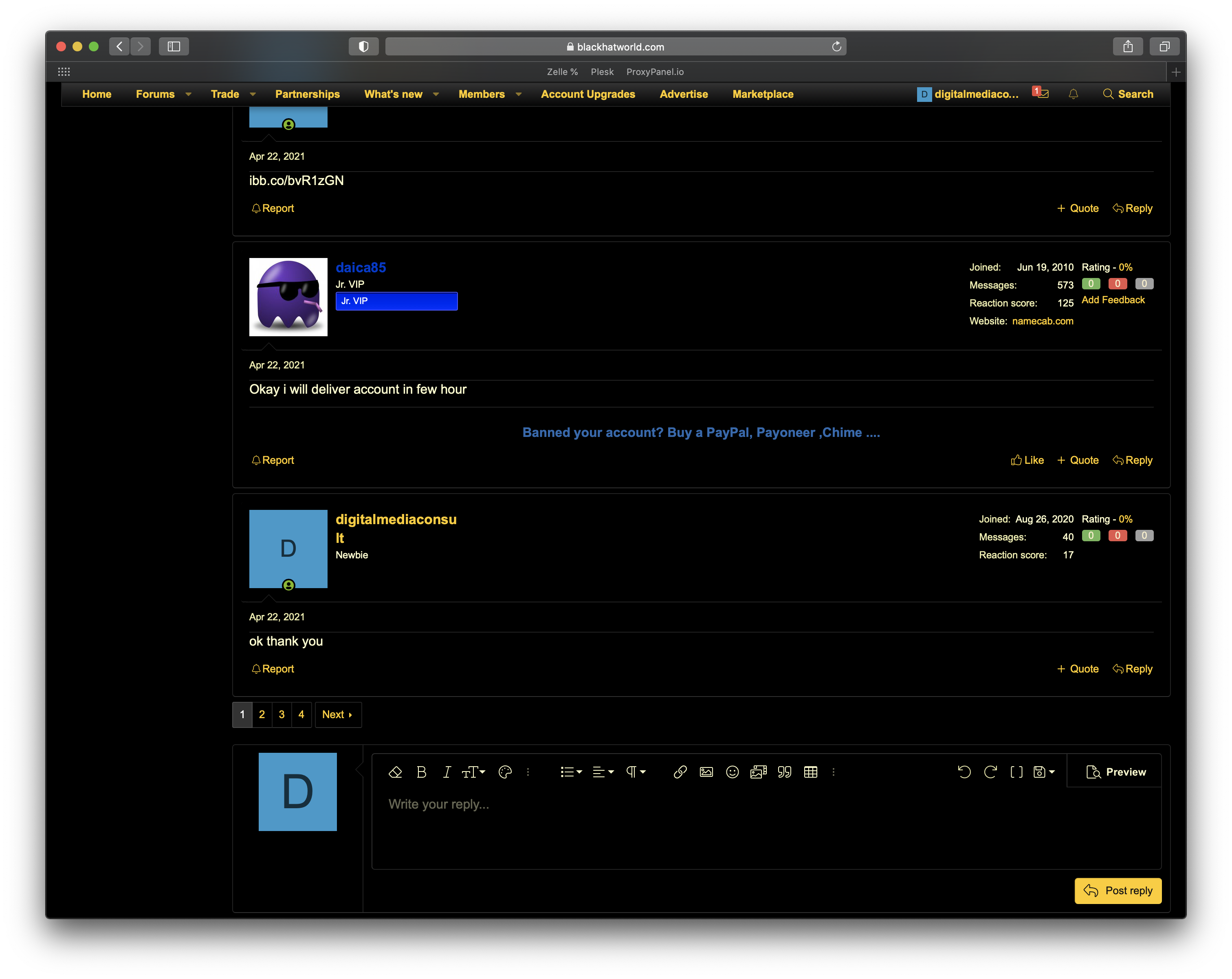The width and height of the screenshot is (1232, 979).
Task: Click the Safari share icon
Action: tap(1128, 46)
